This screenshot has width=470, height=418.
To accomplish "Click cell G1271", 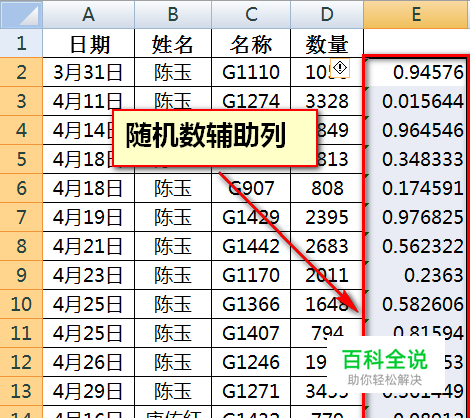I will pyautogui.click(x=251, y=391).
